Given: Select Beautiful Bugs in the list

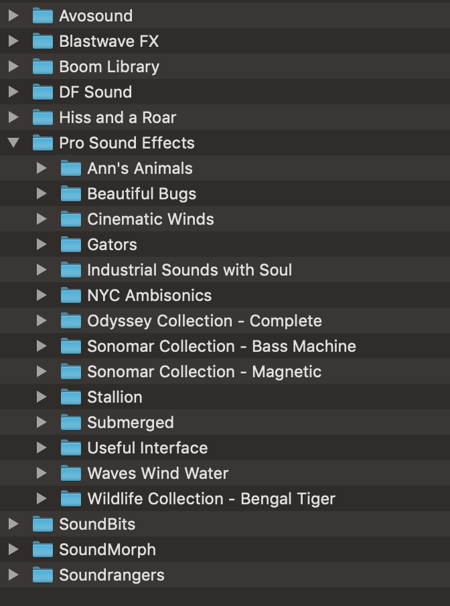Looking at the screenshot, I should point(141,194).
